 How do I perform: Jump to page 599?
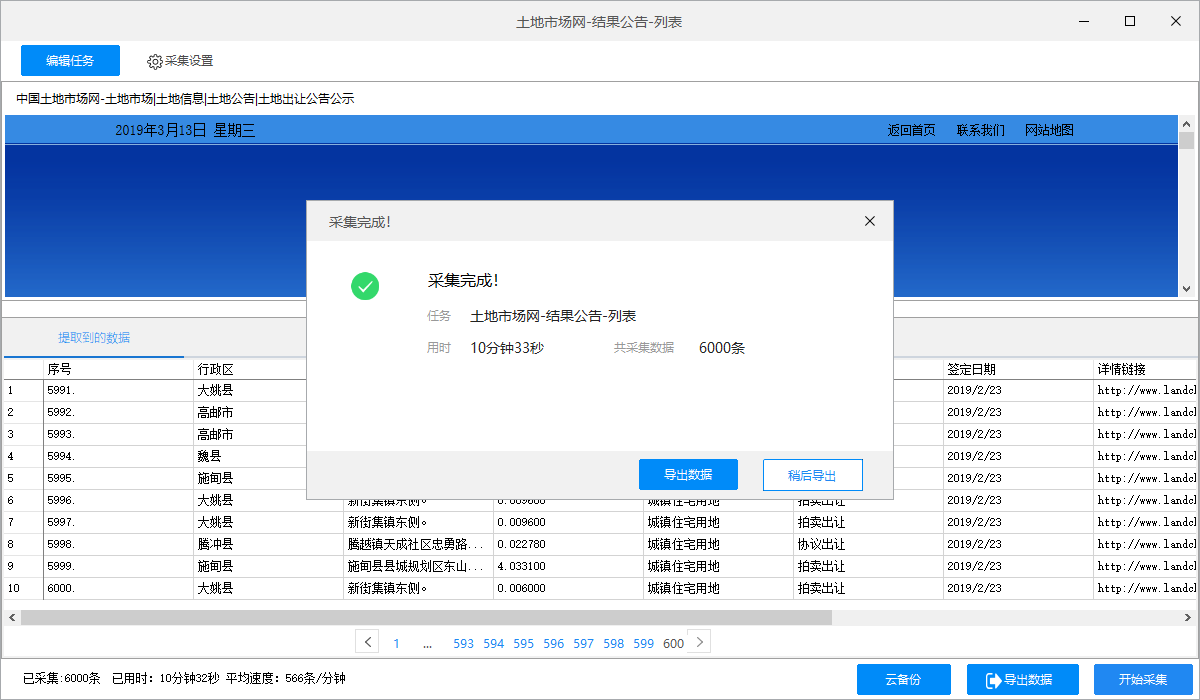point(644,644)
